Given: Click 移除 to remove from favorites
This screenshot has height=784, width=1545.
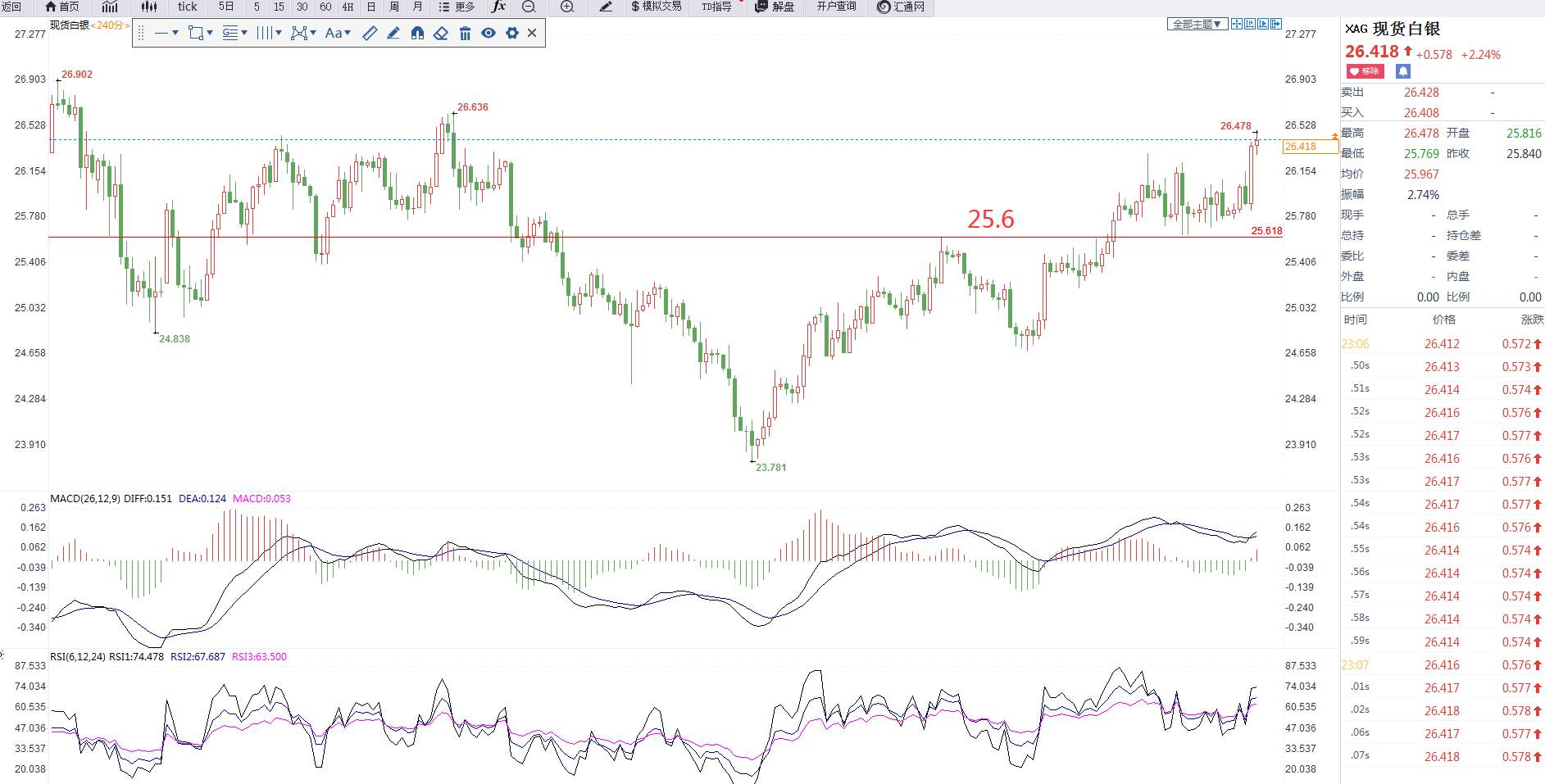Looking at the screenshot, I should 1365,71.
